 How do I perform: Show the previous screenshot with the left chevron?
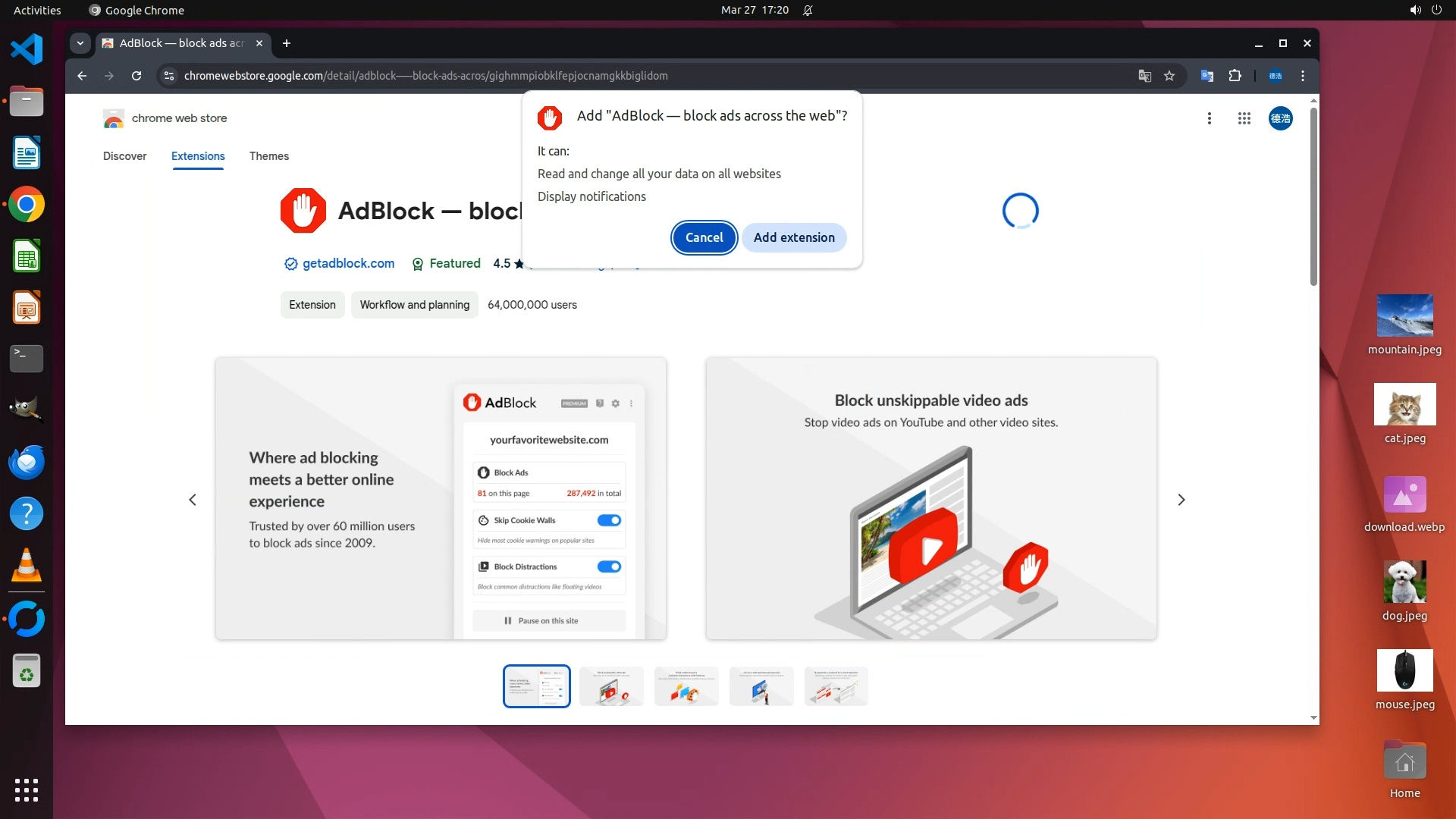point(193,500)
